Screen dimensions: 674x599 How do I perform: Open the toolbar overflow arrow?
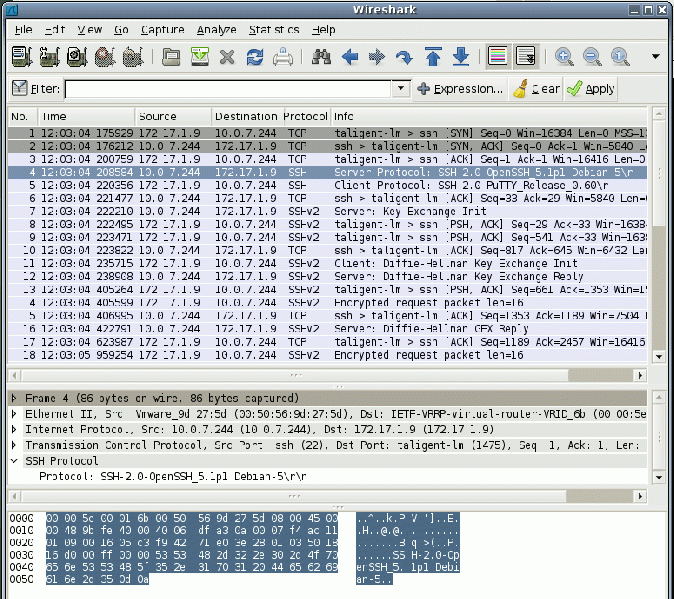coord(656,56)
